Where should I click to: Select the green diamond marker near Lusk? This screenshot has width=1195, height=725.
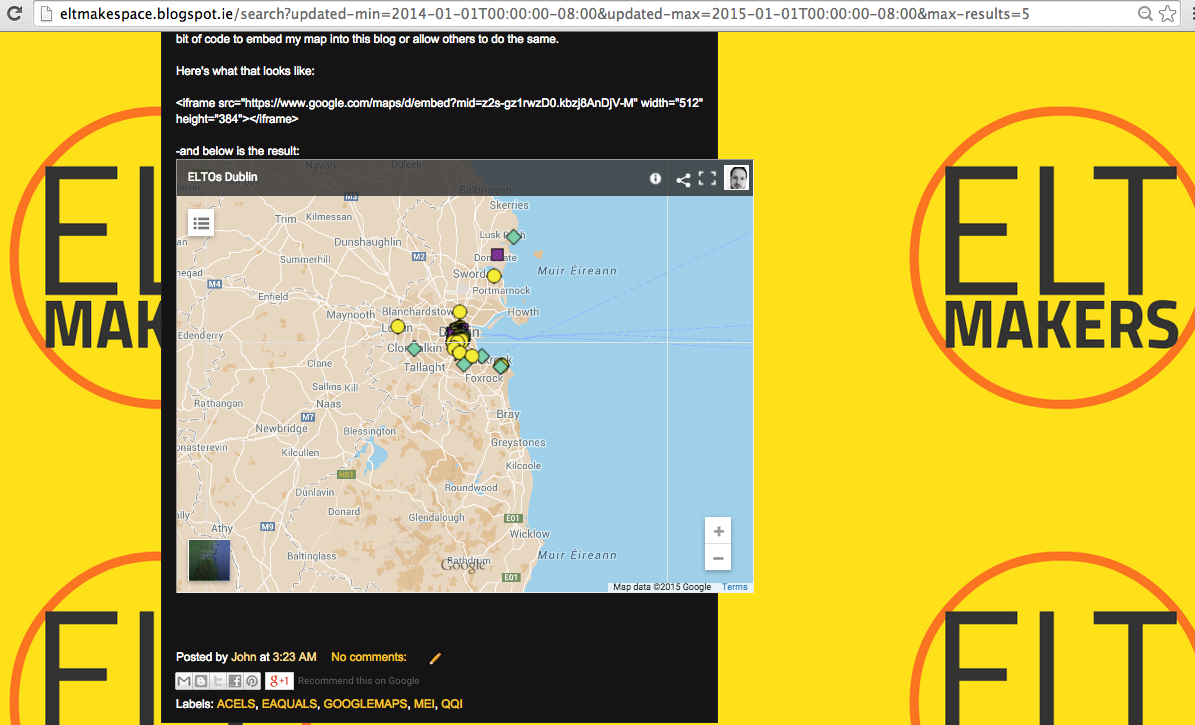coord(514,237)
